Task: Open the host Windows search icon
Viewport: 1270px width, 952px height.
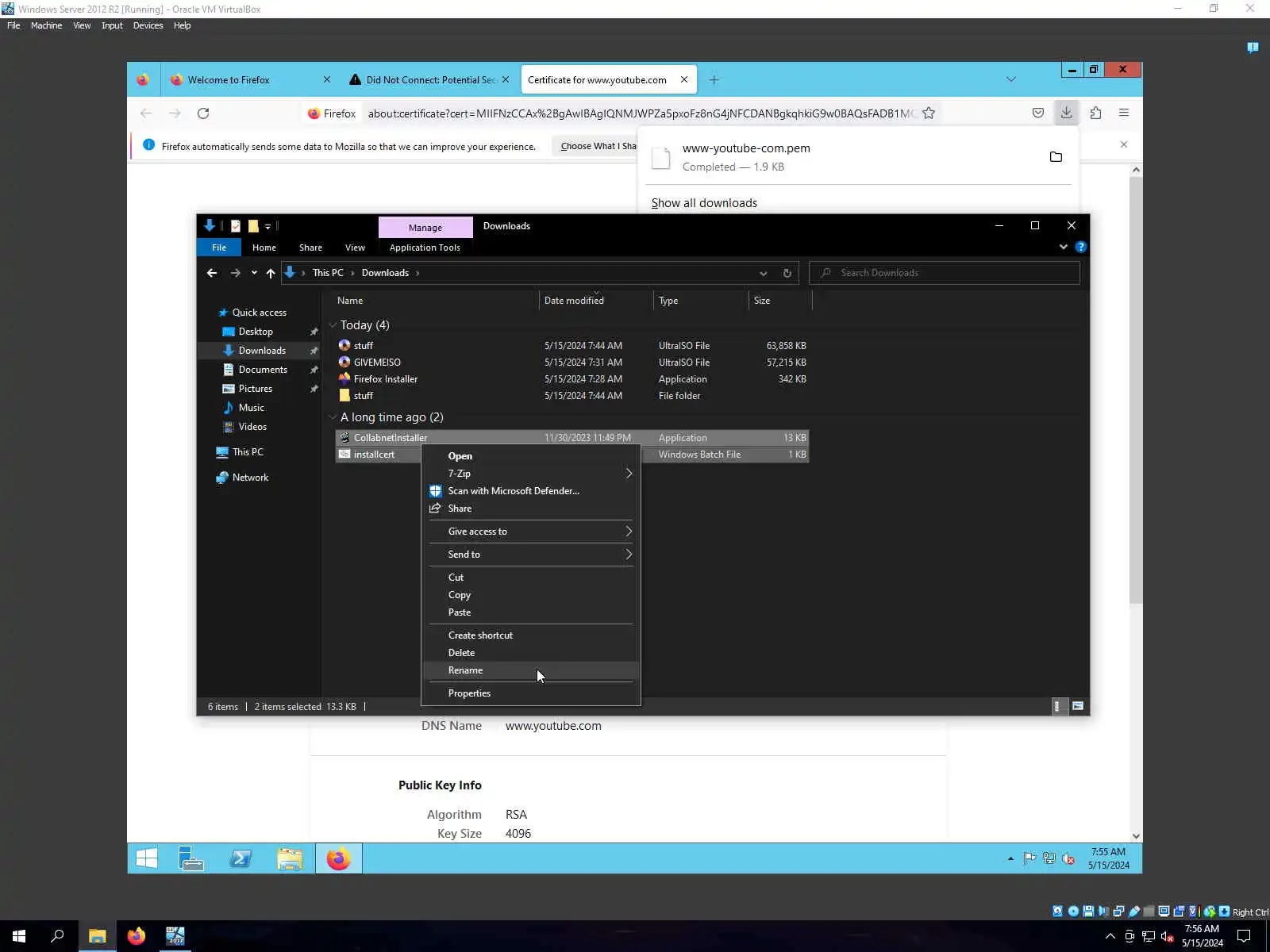Action: (57, 936)
